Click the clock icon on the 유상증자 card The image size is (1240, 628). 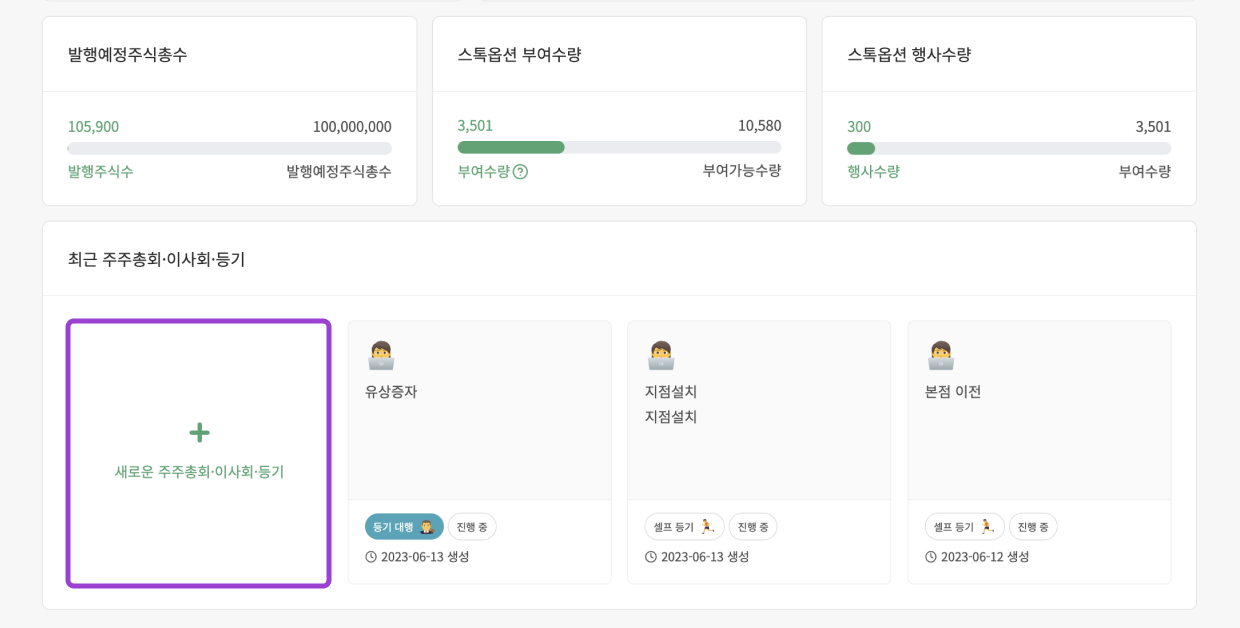pos(371,557)
